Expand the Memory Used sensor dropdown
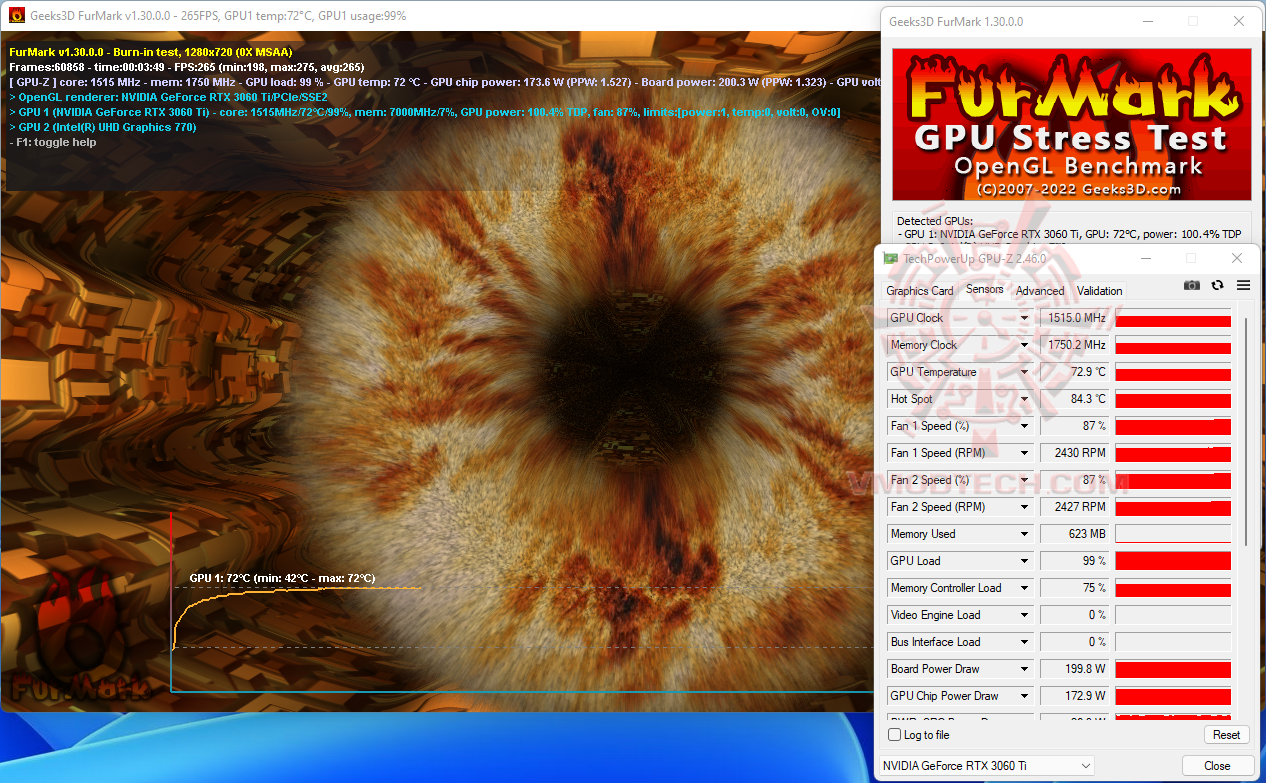 [x=1024, y=534]
